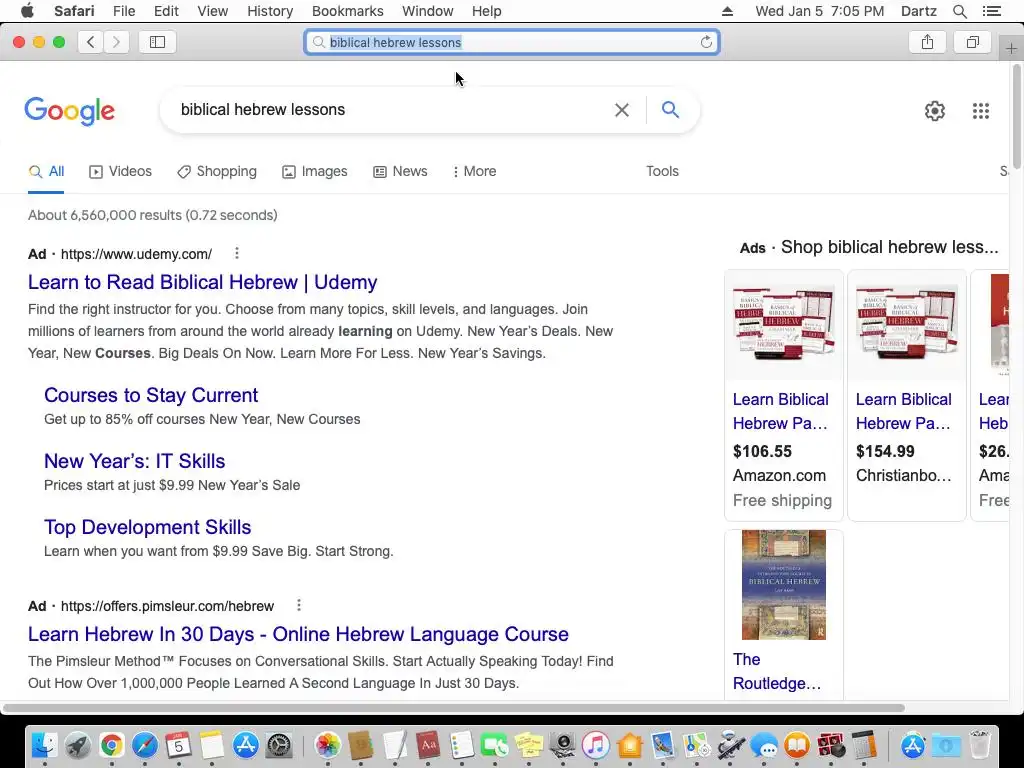Screen dimensions: 1024x768
Task: Click the Safari address bar field
Action: pos(512,42)
